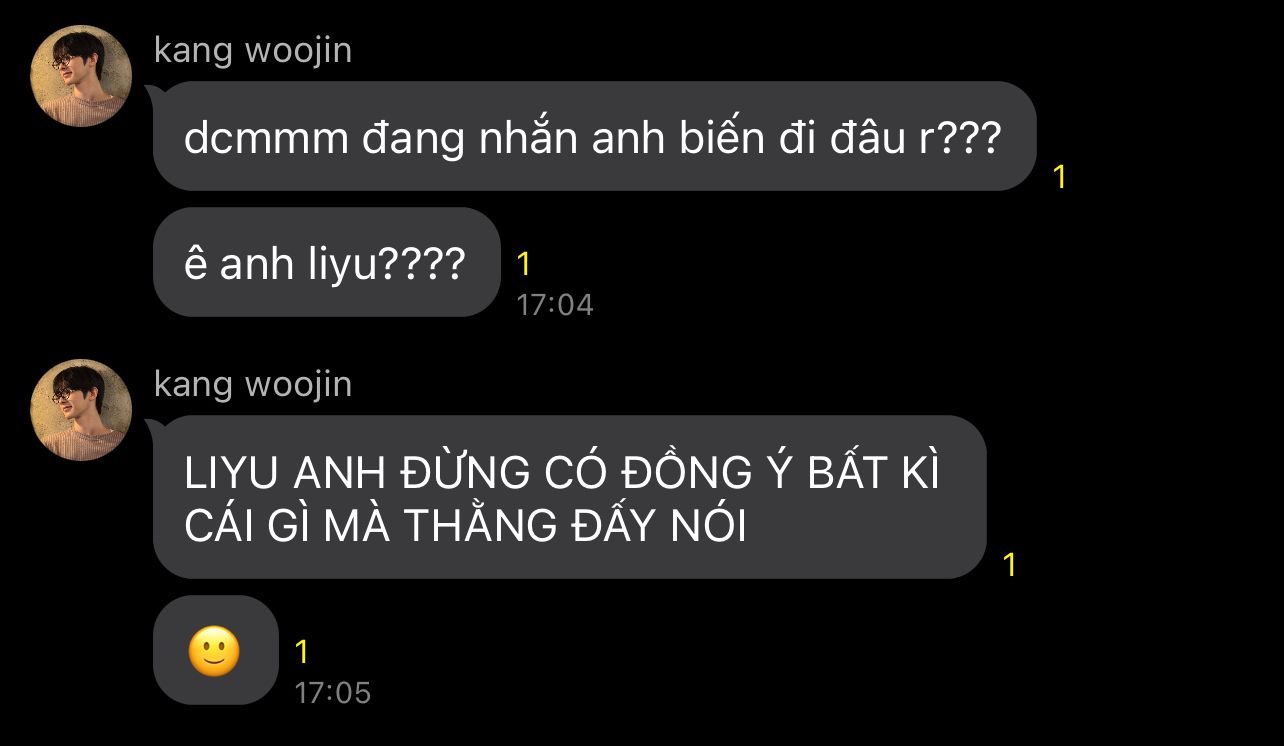The height and width of the screenshot is (746, 1284).
Task: Select the 'LIYU ANH ĐỪNG CÓ ĐỒNG Ý' message bubble
Action: [x=569, y=497]
